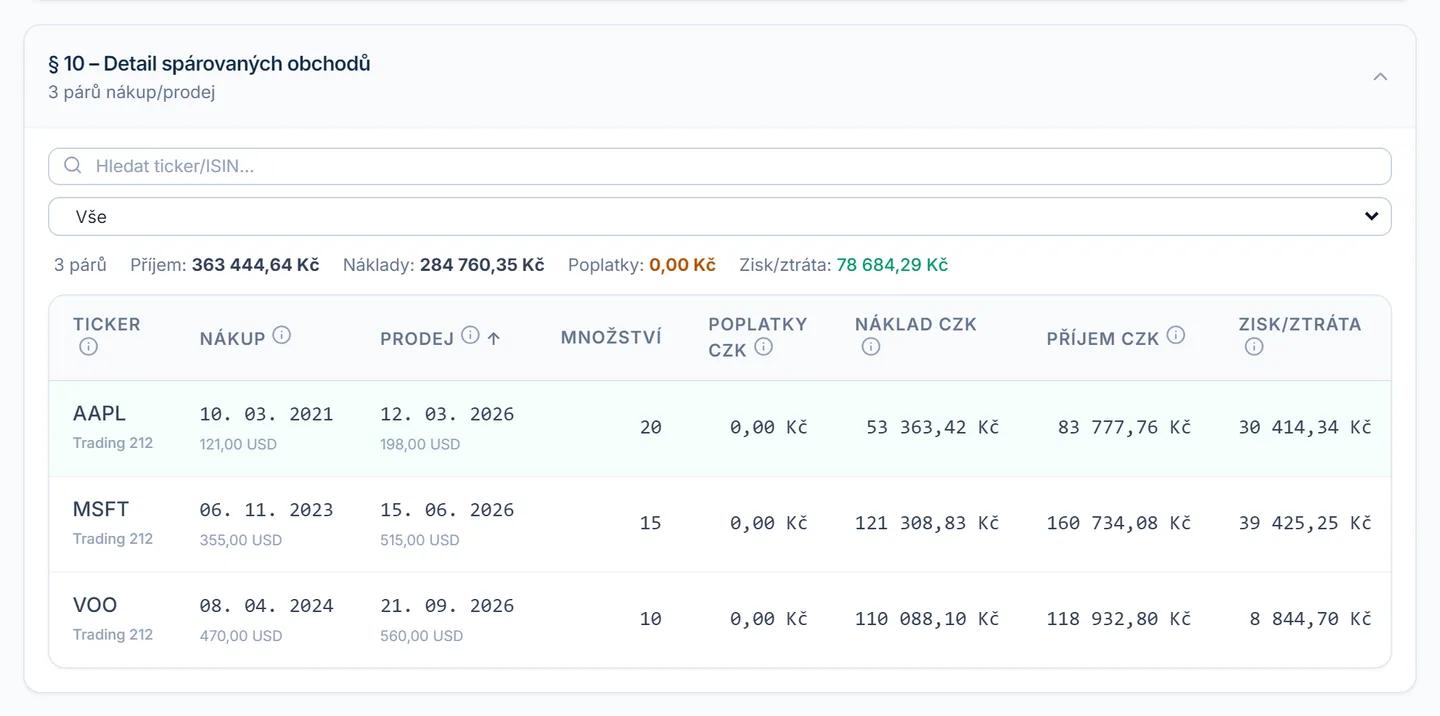Click AAPL cost value 53 363,42 Kč

pos(933,427)
